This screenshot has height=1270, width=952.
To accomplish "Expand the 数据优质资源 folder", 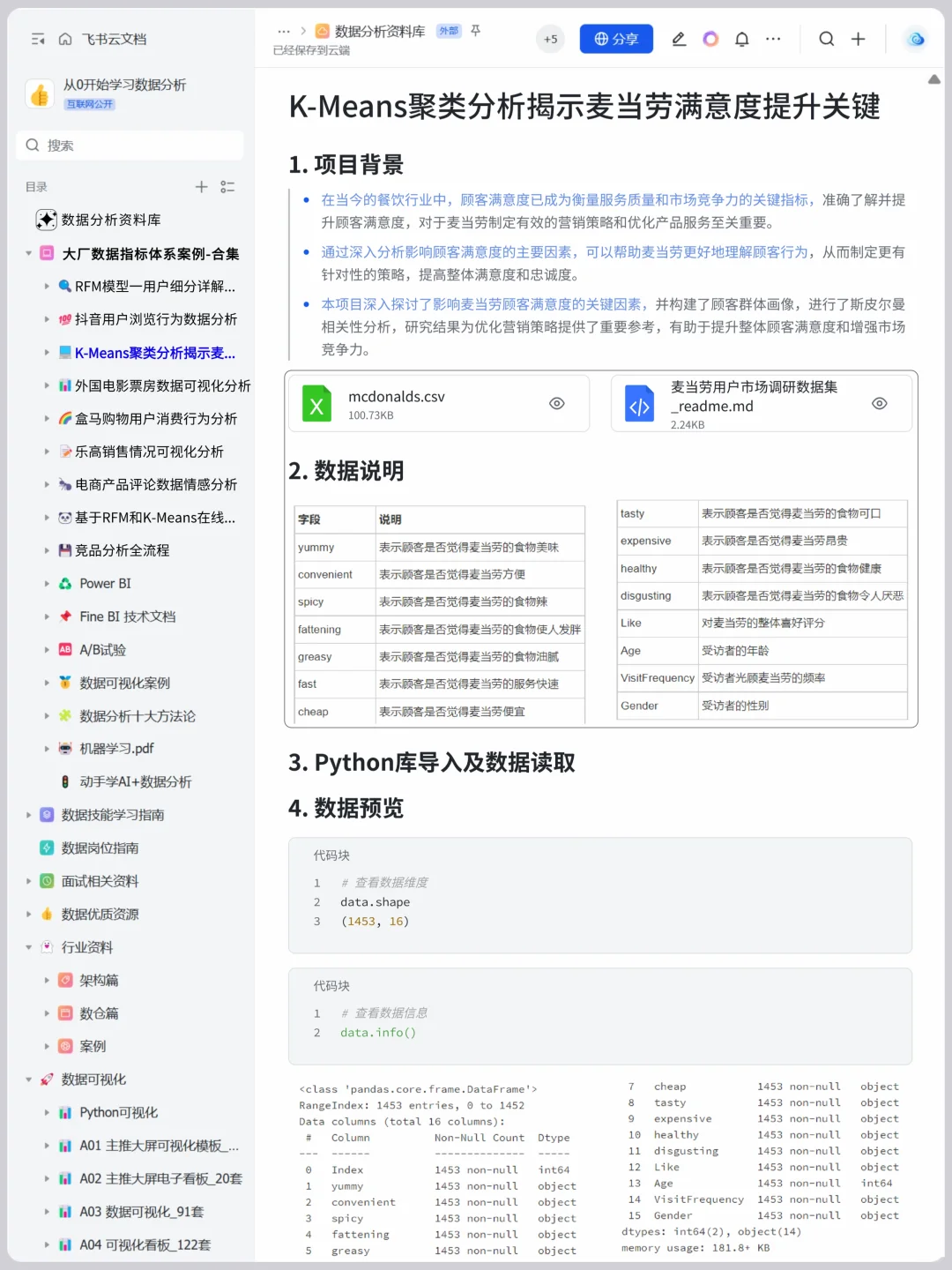I will (x=28, y=915).
